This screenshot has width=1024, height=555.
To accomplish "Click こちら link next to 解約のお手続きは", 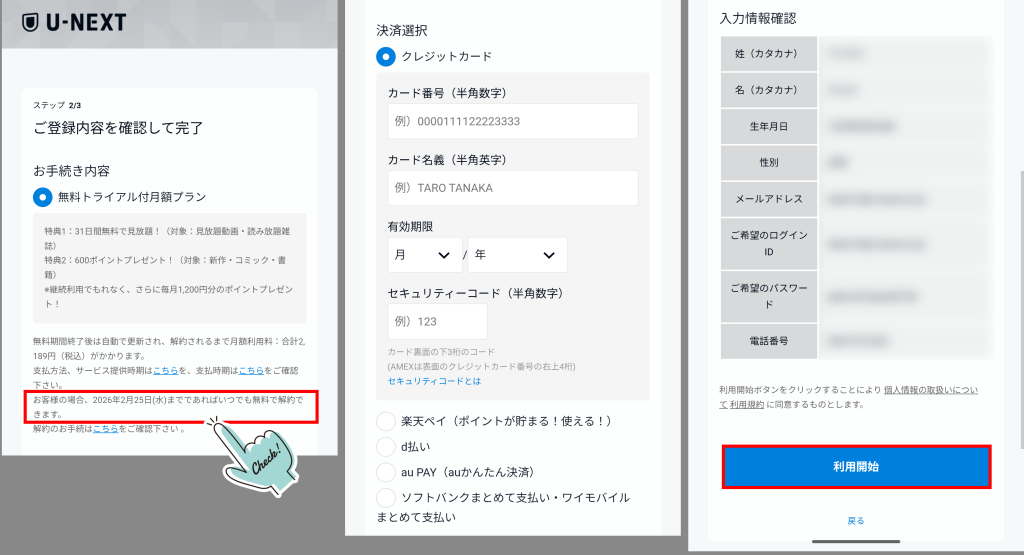I will click(x=105, y=428).
